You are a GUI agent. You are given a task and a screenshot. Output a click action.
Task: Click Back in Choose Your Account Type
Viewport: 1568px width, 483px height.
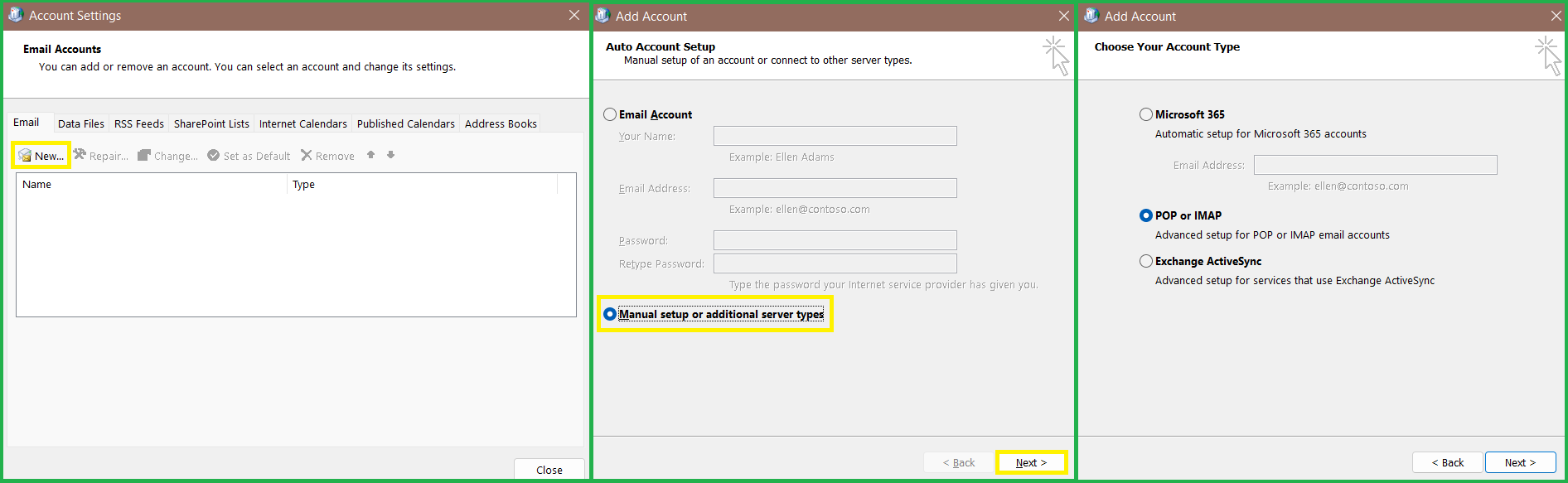pos(1447,462)
